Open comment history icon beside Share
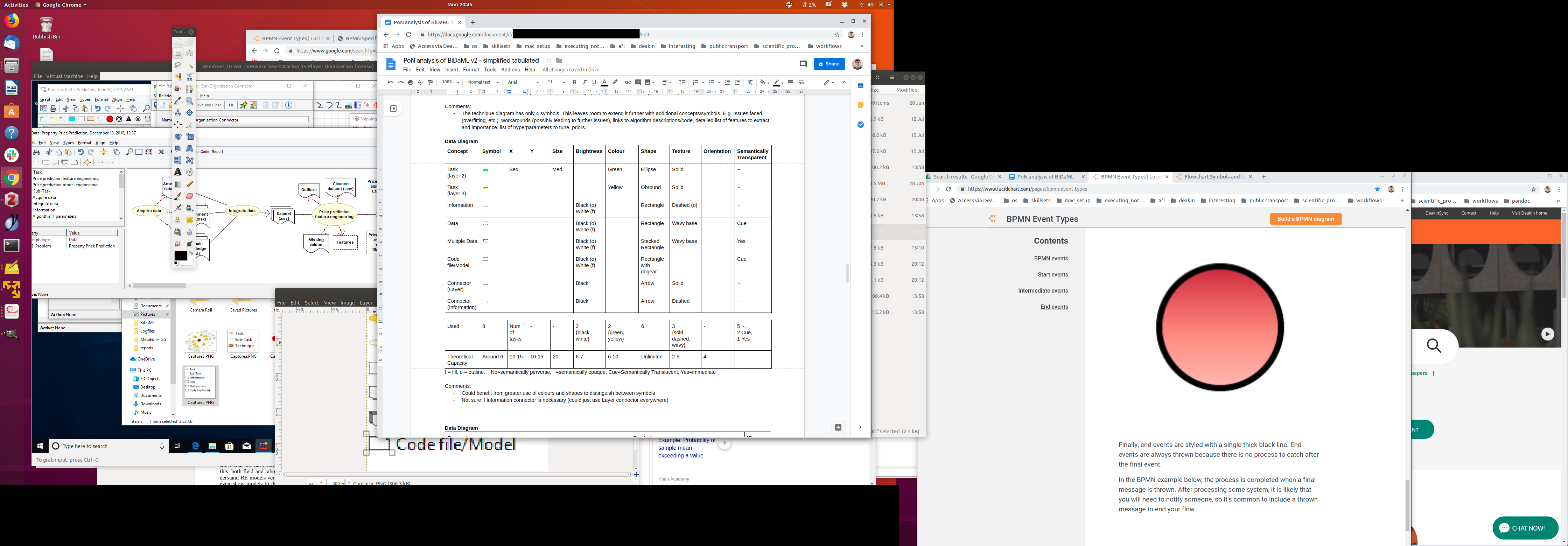This screenshot has width=1568, height=546. coord(803,64)
